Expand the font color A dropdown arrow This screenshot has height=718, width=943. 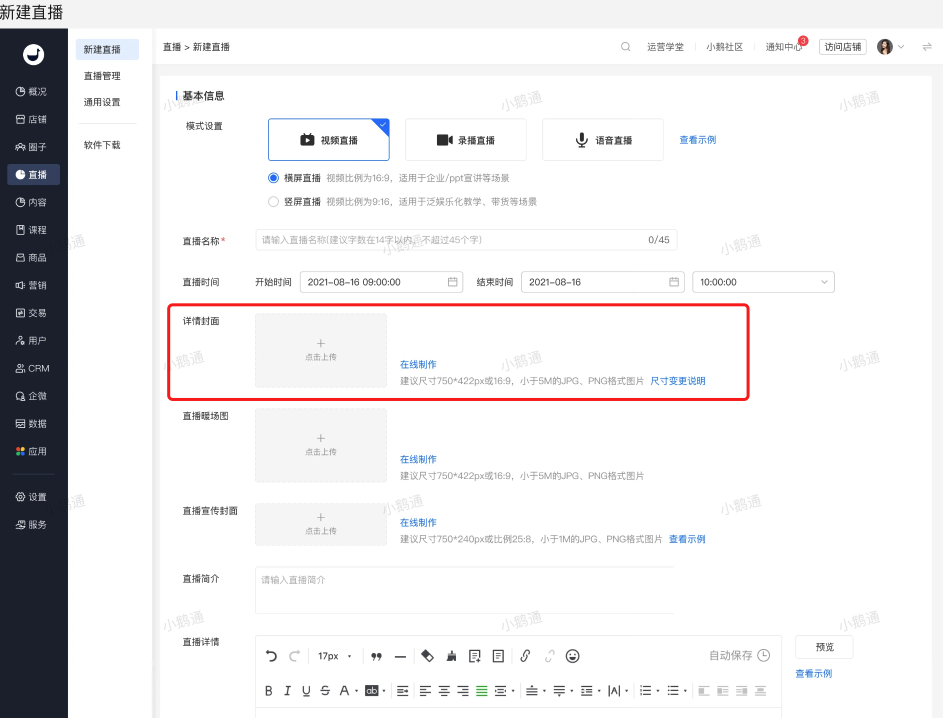357,692
